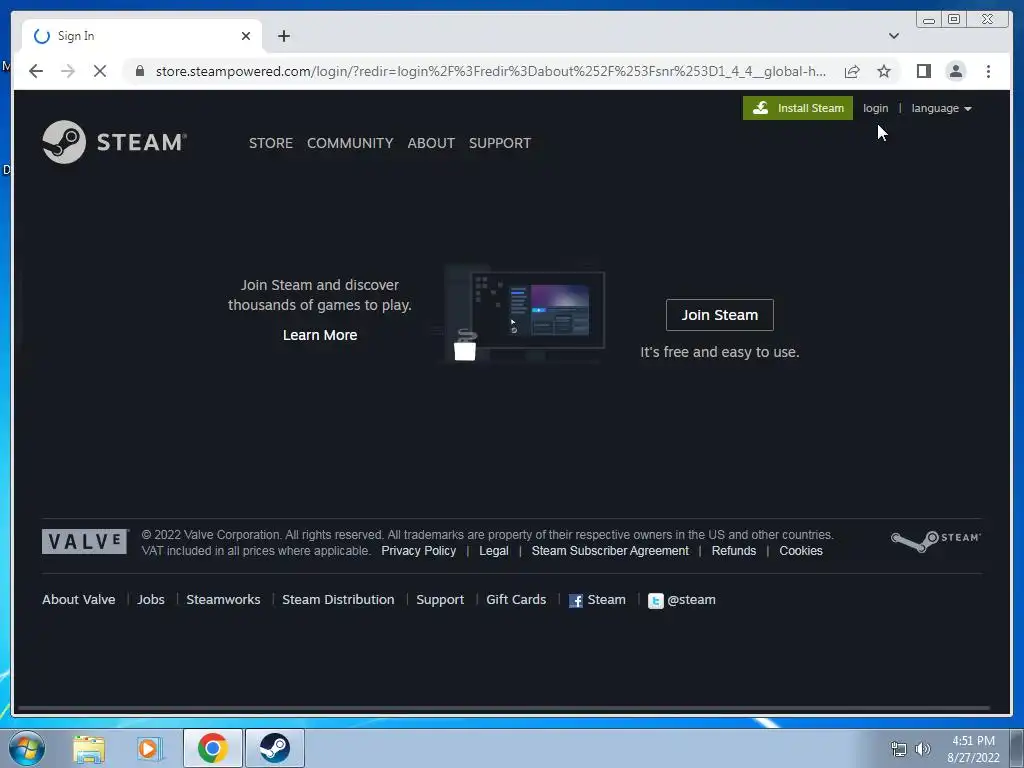This screenshot has width=1024, height=768.
Task: Click the volume speaker tray icon
Action: (x=922, y=749)
